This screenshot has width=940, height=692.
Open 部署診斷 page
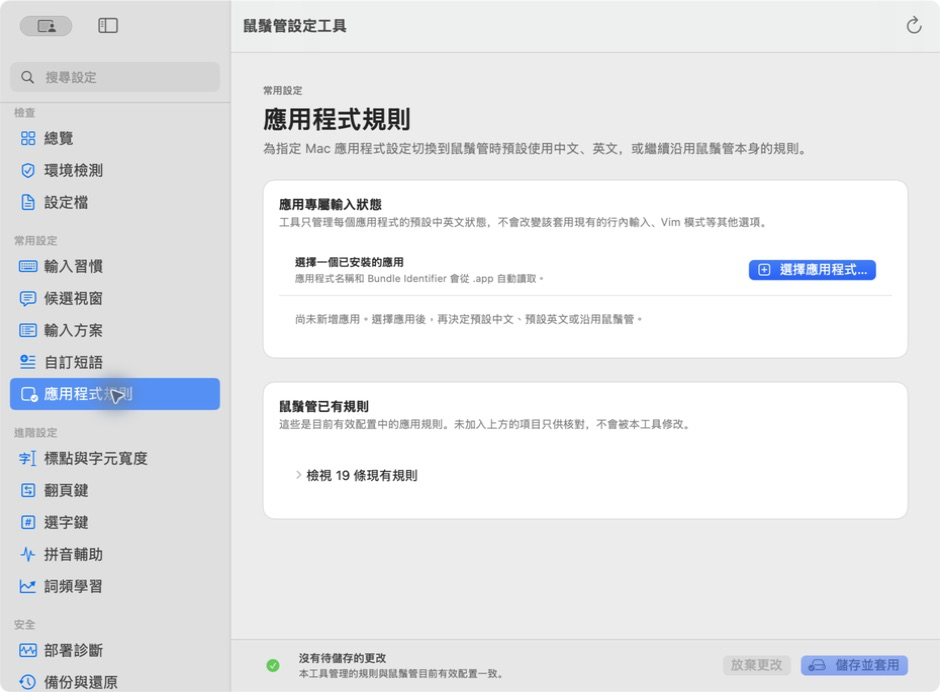115,651
